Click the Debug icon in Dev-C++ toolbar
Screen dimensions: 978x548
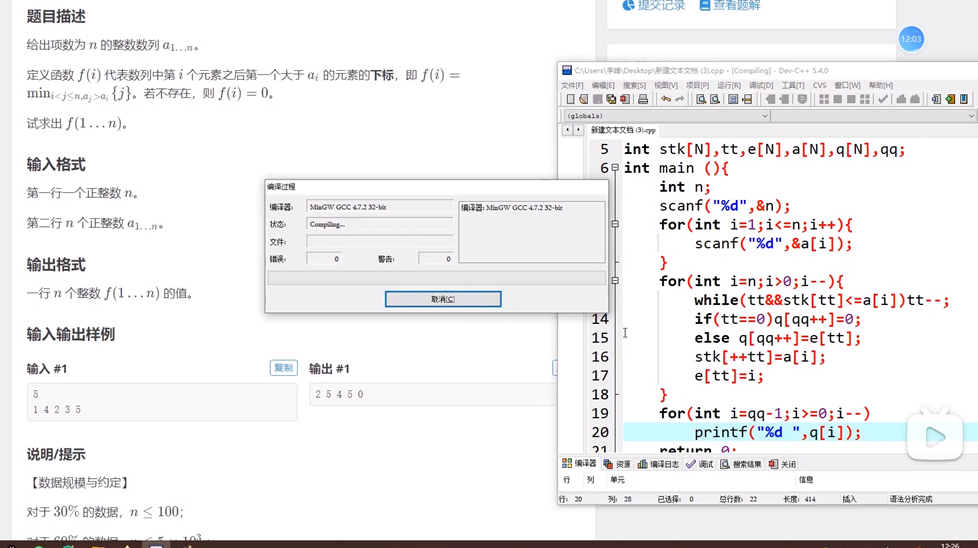(901, 99)
